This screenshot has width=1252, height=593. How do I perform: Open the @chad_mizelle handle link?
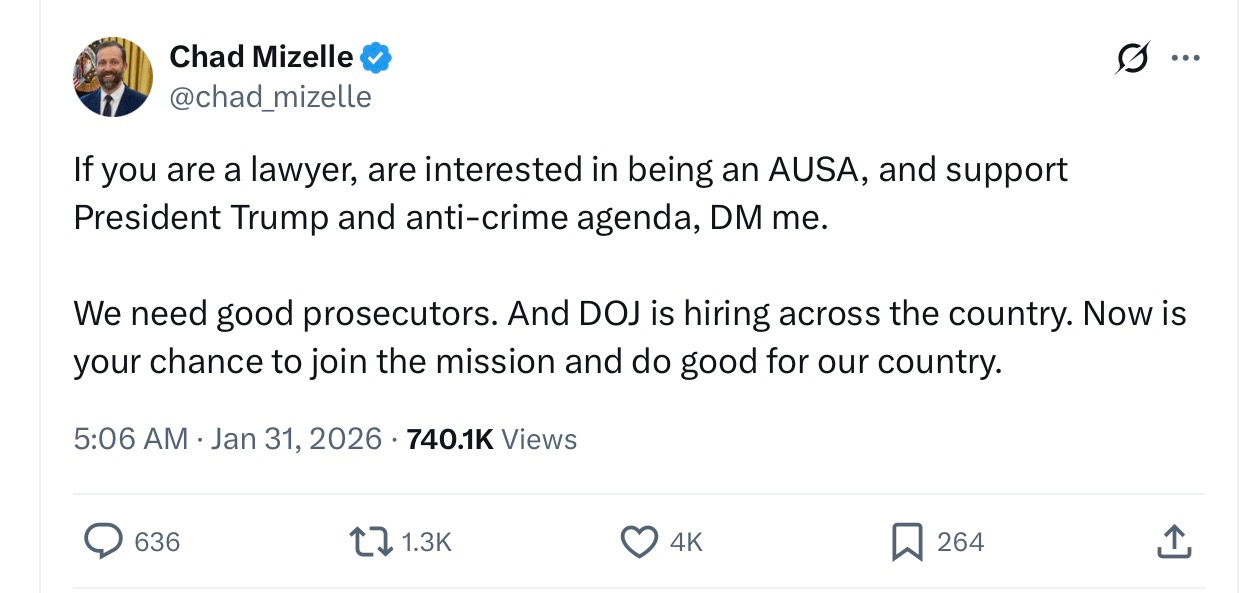(x=270, y=97)
